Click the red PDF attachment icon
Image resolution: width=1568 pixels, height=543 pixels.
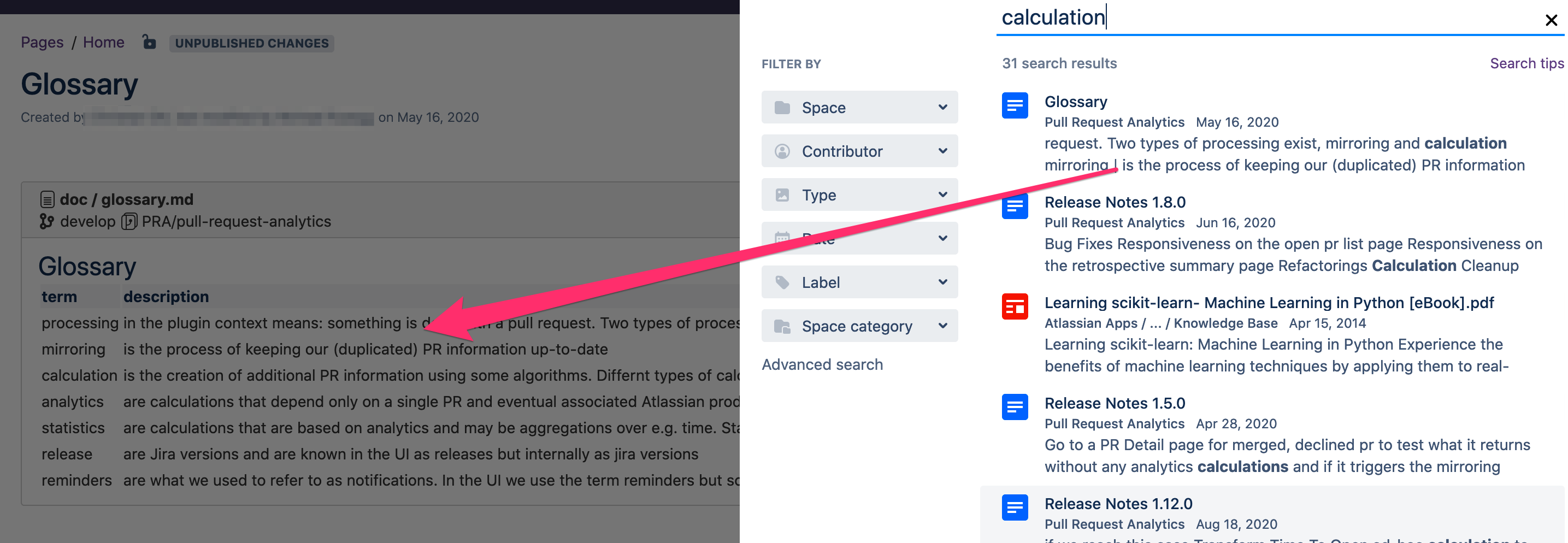click(1014, 307)
